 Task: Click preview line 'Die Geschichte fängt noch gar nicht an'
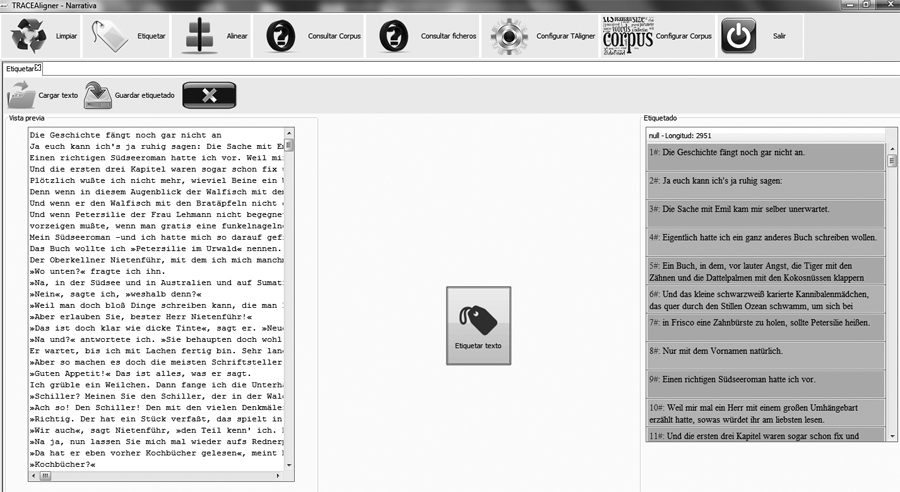126,135
